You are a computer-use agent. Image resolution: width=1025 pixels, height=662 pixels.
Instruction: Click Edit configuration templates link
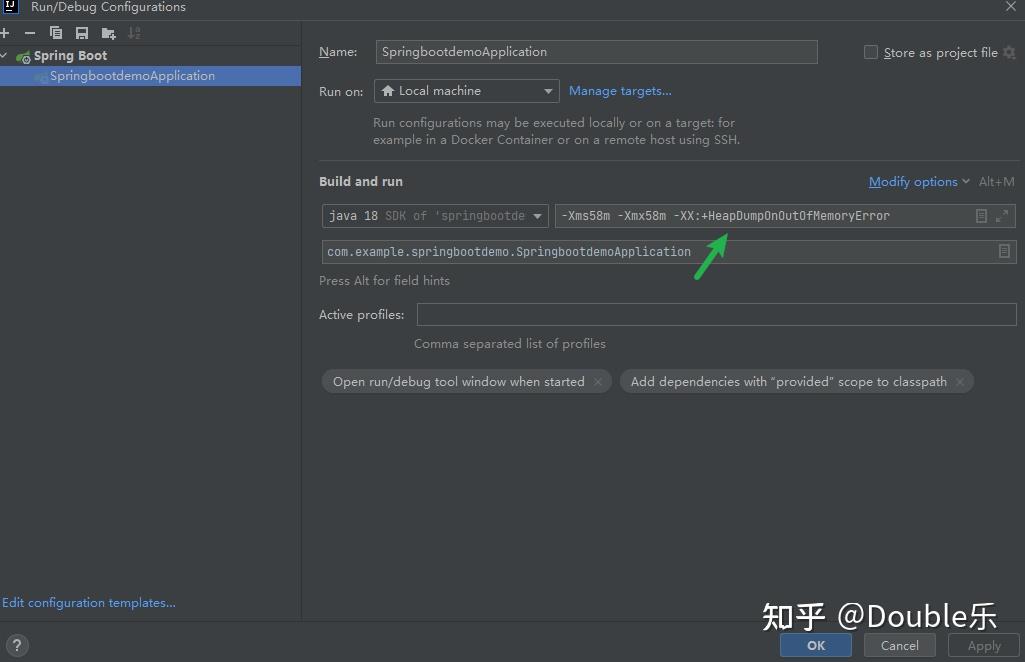[88, 602]
